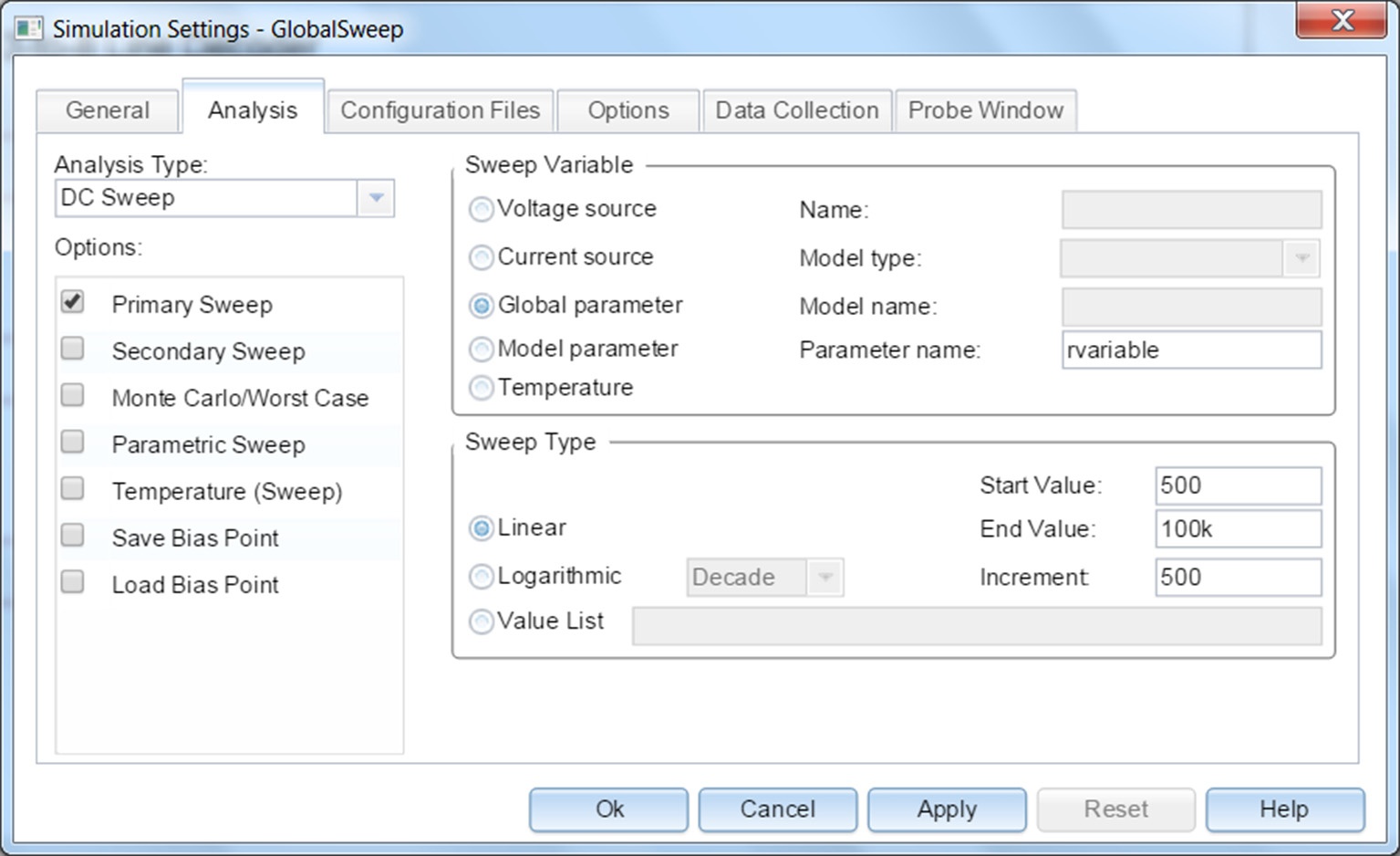Enable the Save Bias Point checkbox
Image resolution: width=1400 pixels, height=856 pixels.
click(73, 536)
